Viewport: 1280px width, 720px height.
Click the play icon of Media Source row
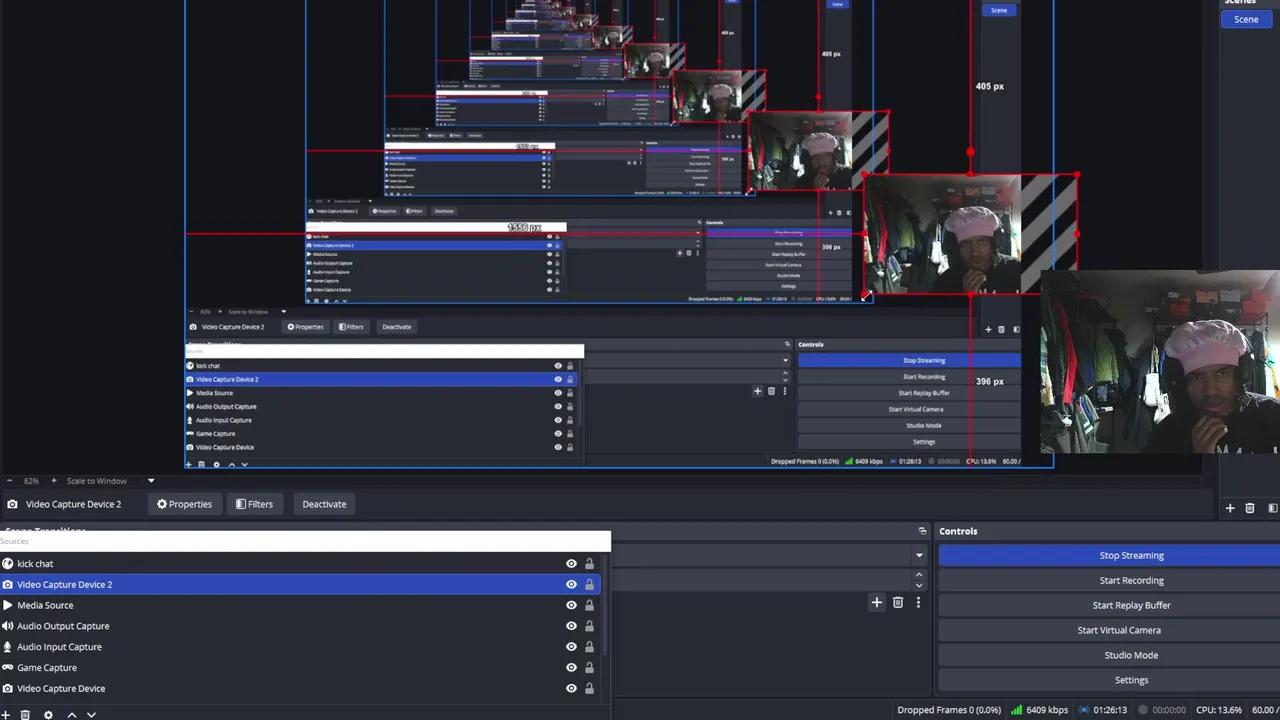pyautogui.click(x=8, y=605)
